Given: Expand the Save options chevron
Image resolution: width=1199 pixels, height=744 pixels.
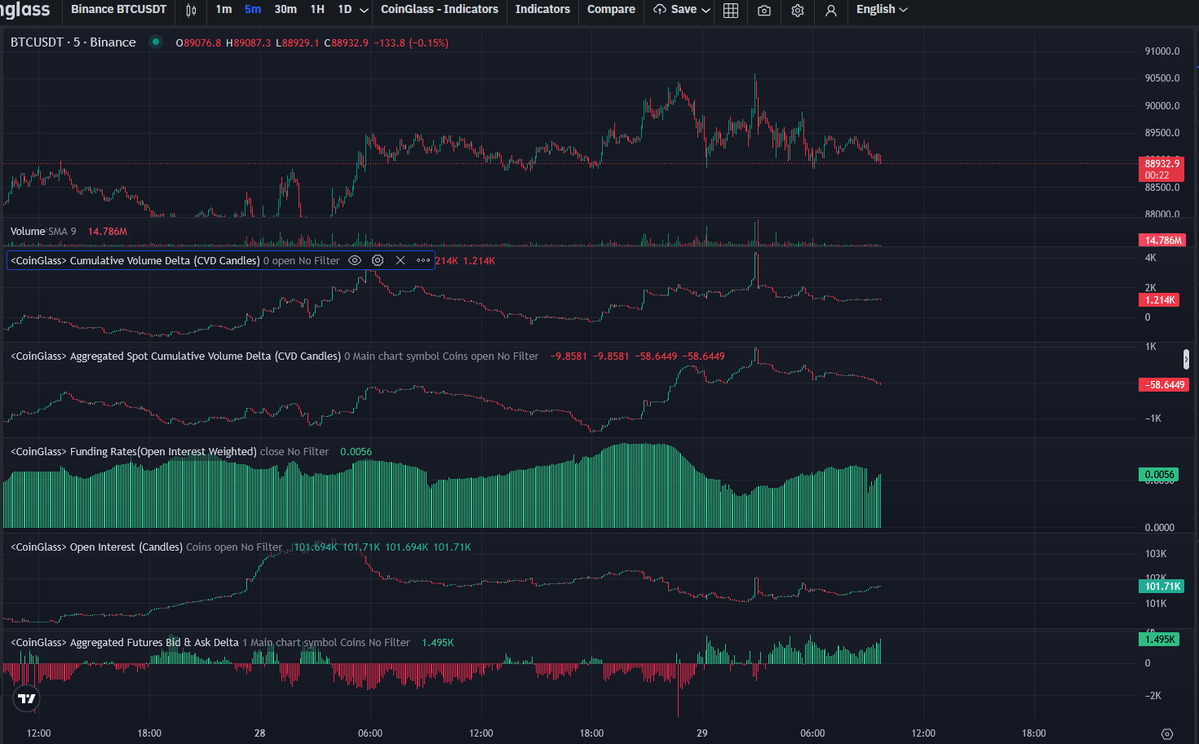Looking at the screenshot, I should pos(706,10).
